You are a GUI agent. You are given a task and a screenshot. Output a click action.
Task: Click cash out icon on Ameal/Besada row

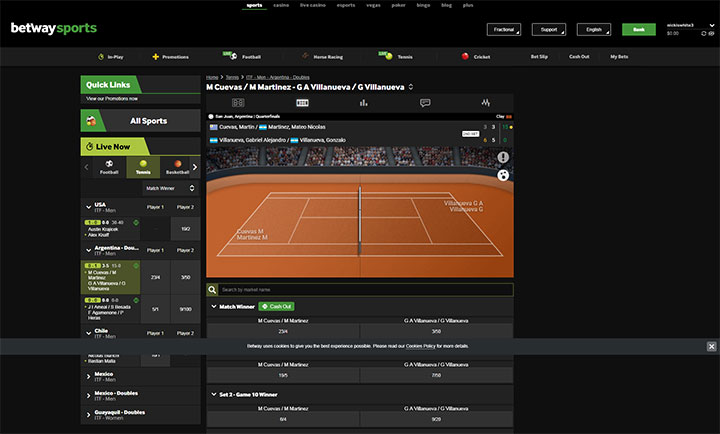coord(136,300)
